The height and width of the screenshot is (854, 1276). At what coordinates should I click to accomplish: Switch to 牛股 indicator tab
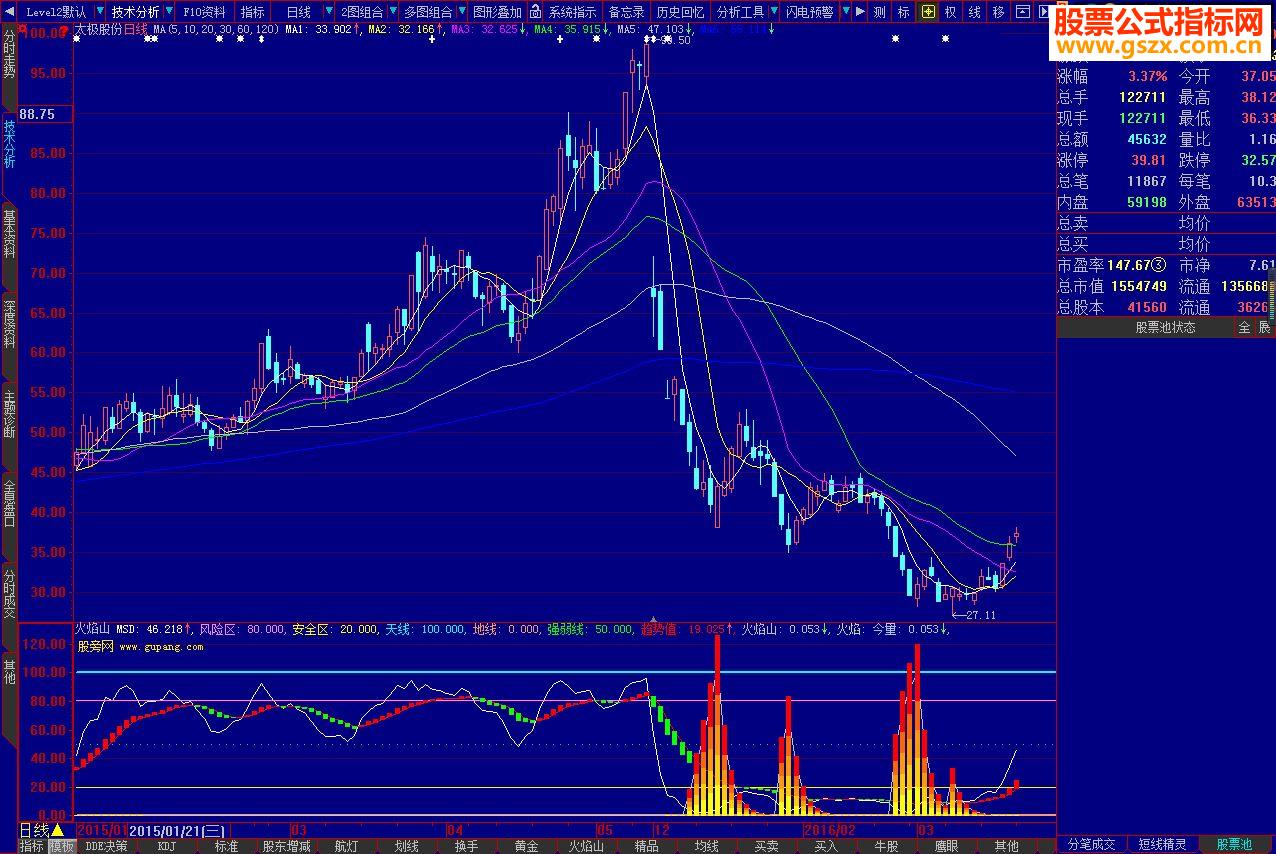[886, 846]
